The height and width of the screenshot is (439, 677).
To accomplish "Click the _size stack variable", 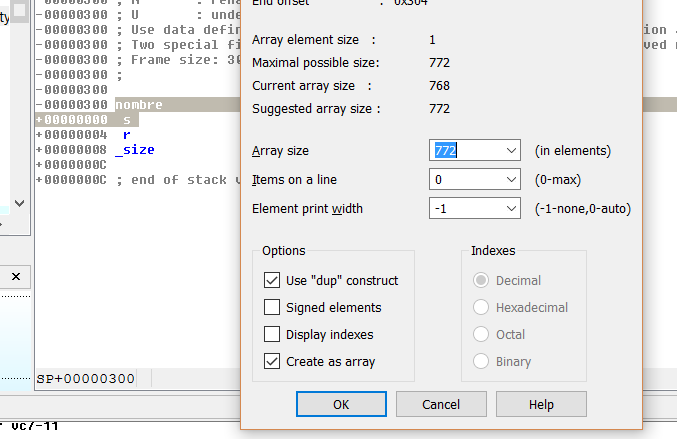I will pyautogui.click(x=135, y=150).
